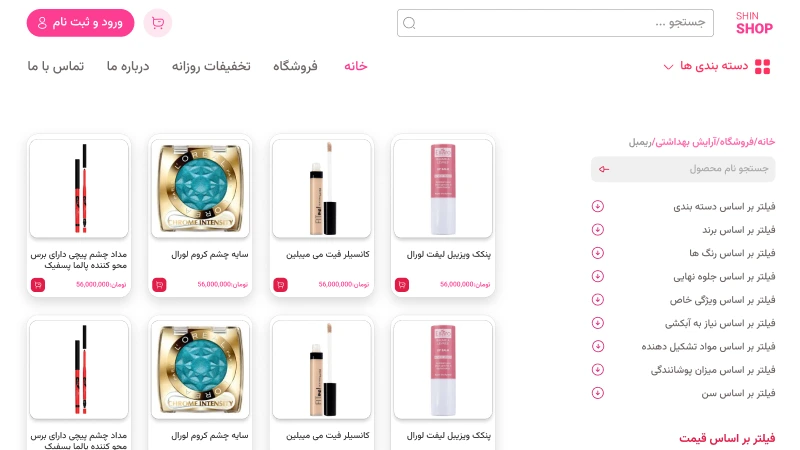Click user icon in login button
This screenshot has width=800, height=450.
tap(42, 22)
